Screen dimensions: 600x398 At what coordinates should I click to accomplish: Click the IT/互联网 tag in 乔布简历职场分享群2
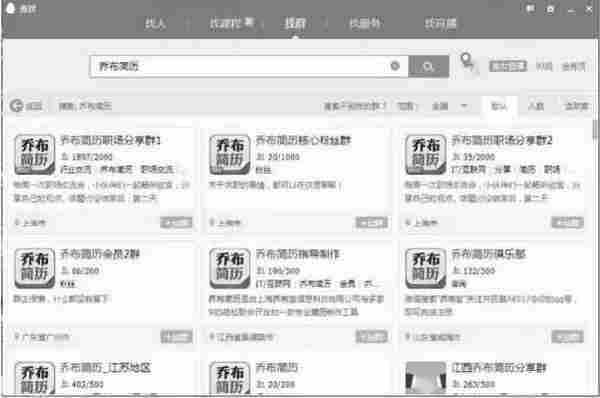469,170
